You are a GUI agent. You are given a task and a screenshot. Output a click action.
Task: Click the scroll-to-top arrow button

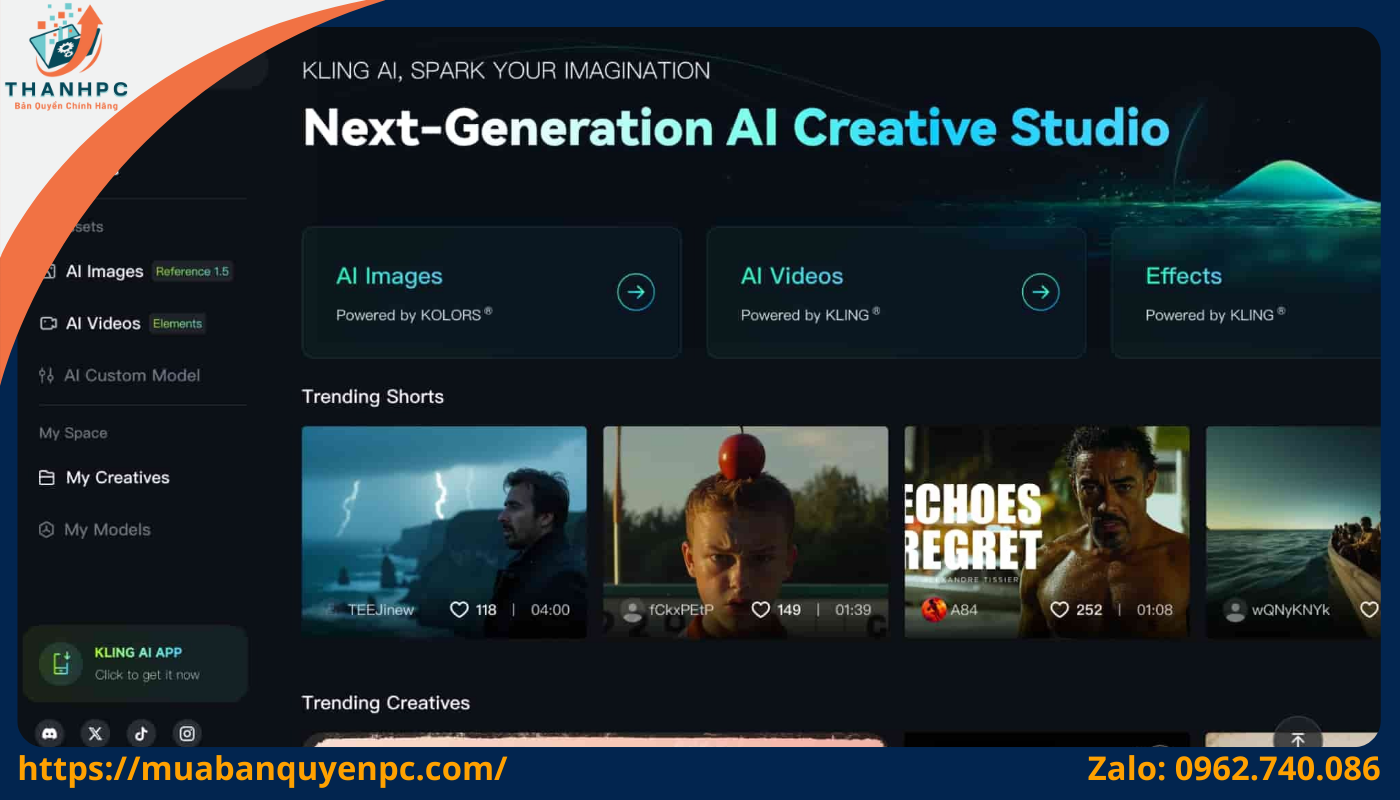[1297, 739]
